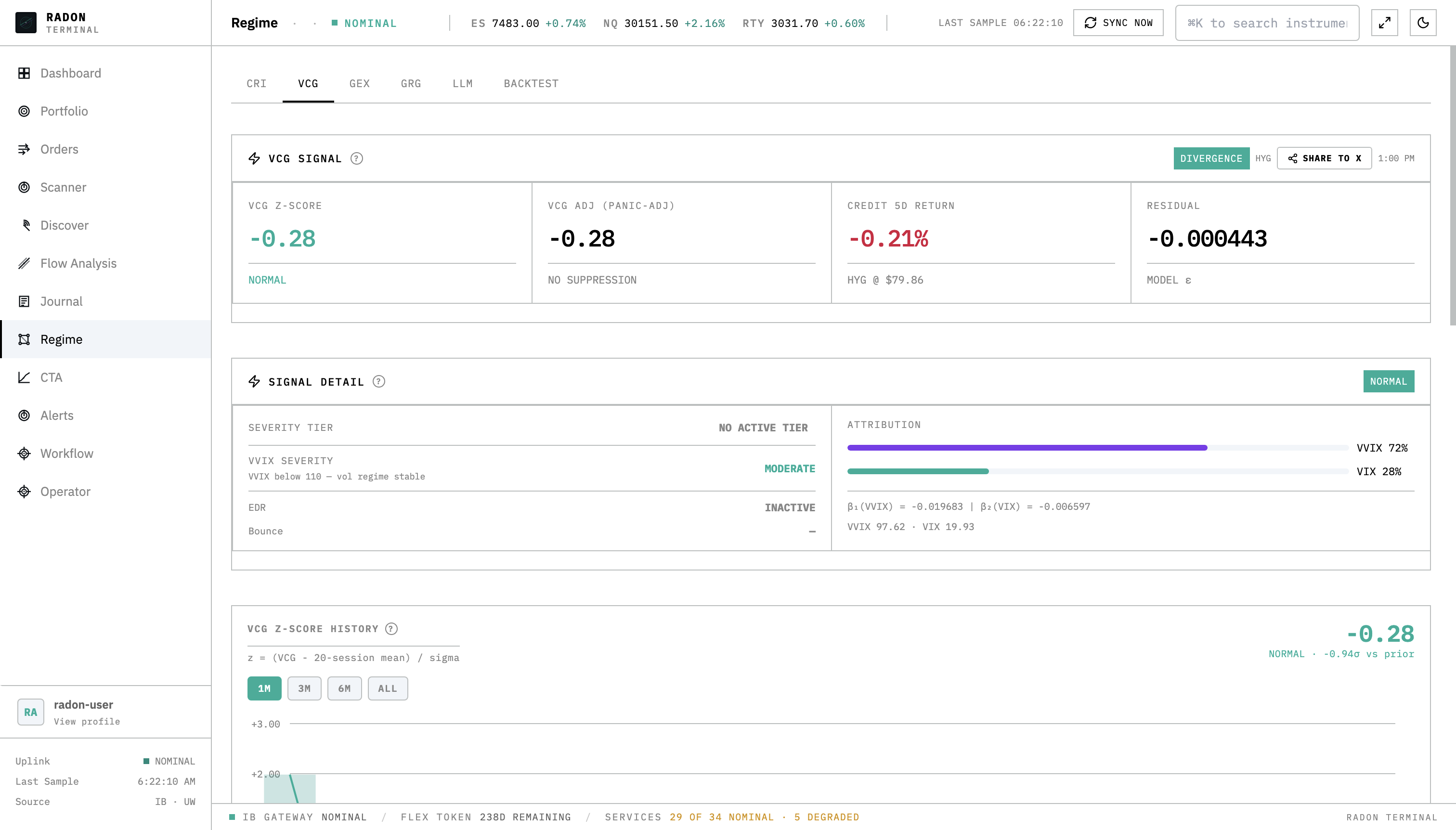Select the VCG tab
The height and width of the screenshot is (830, 1456).
309,83
